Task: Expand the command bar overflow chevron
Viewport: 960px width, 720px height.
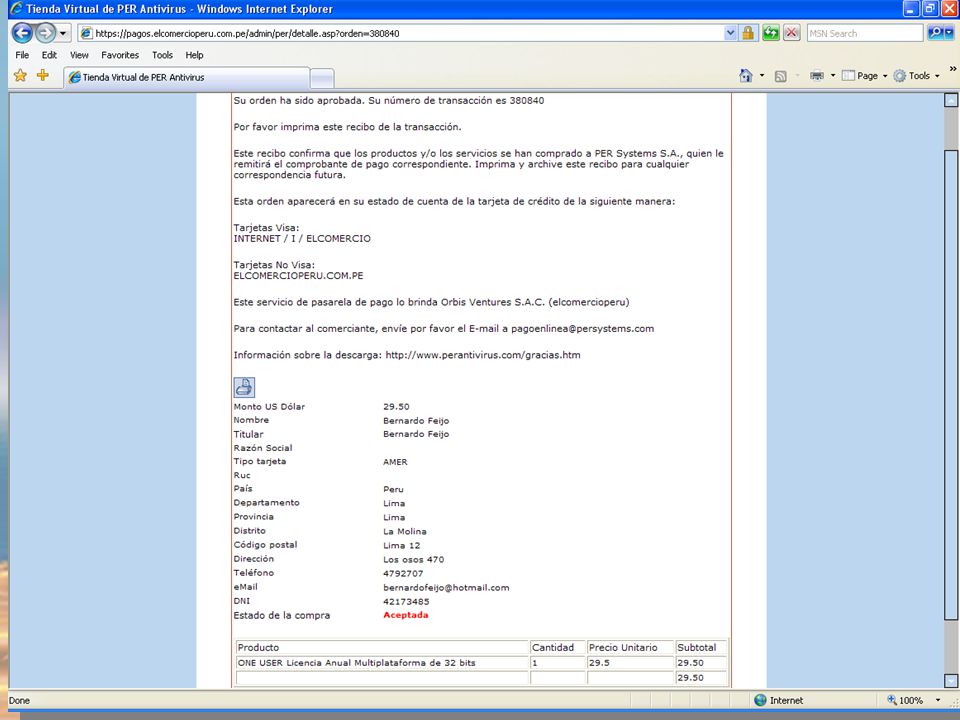Action: (953, 69)
